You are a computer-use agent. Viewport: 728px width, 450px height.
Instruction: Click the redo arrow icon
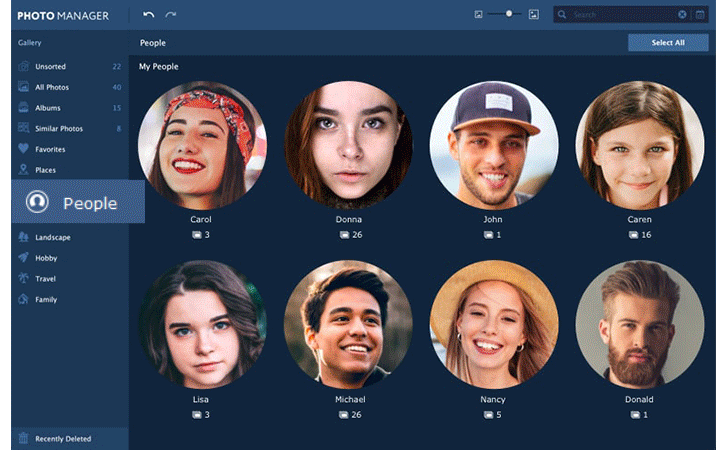click(171, 15)
